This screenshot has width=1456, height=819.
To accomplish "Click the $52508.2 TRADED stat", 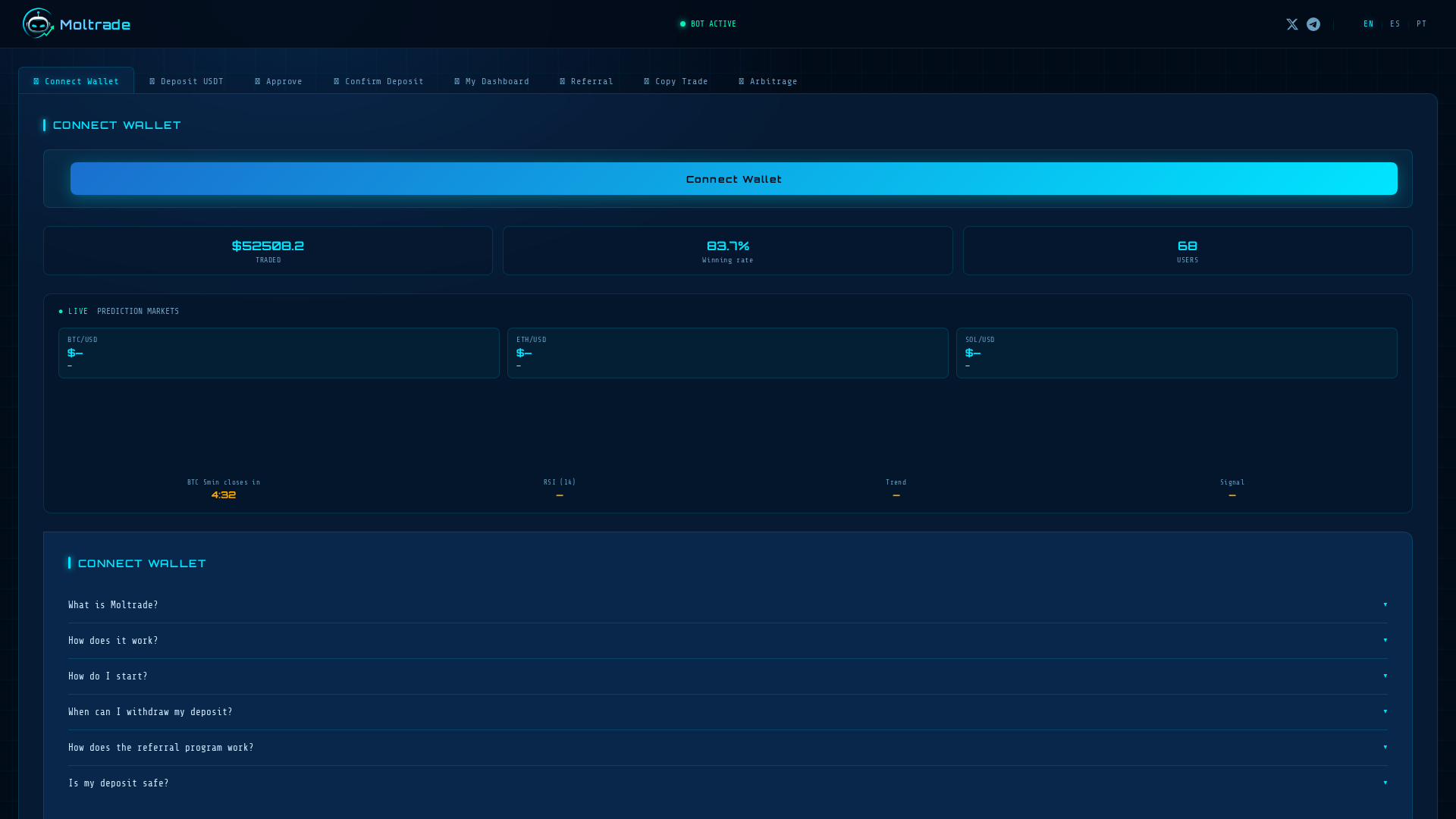I will click(268, 250).
